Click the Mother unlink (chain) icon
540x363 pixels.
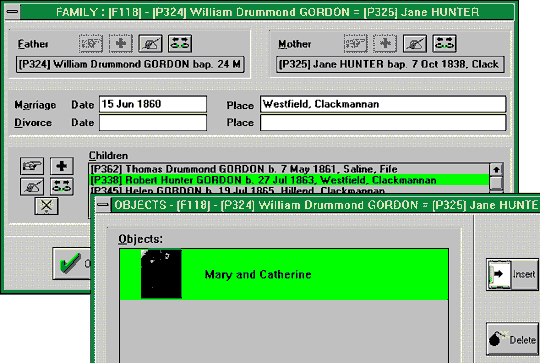tap(444, 44)
